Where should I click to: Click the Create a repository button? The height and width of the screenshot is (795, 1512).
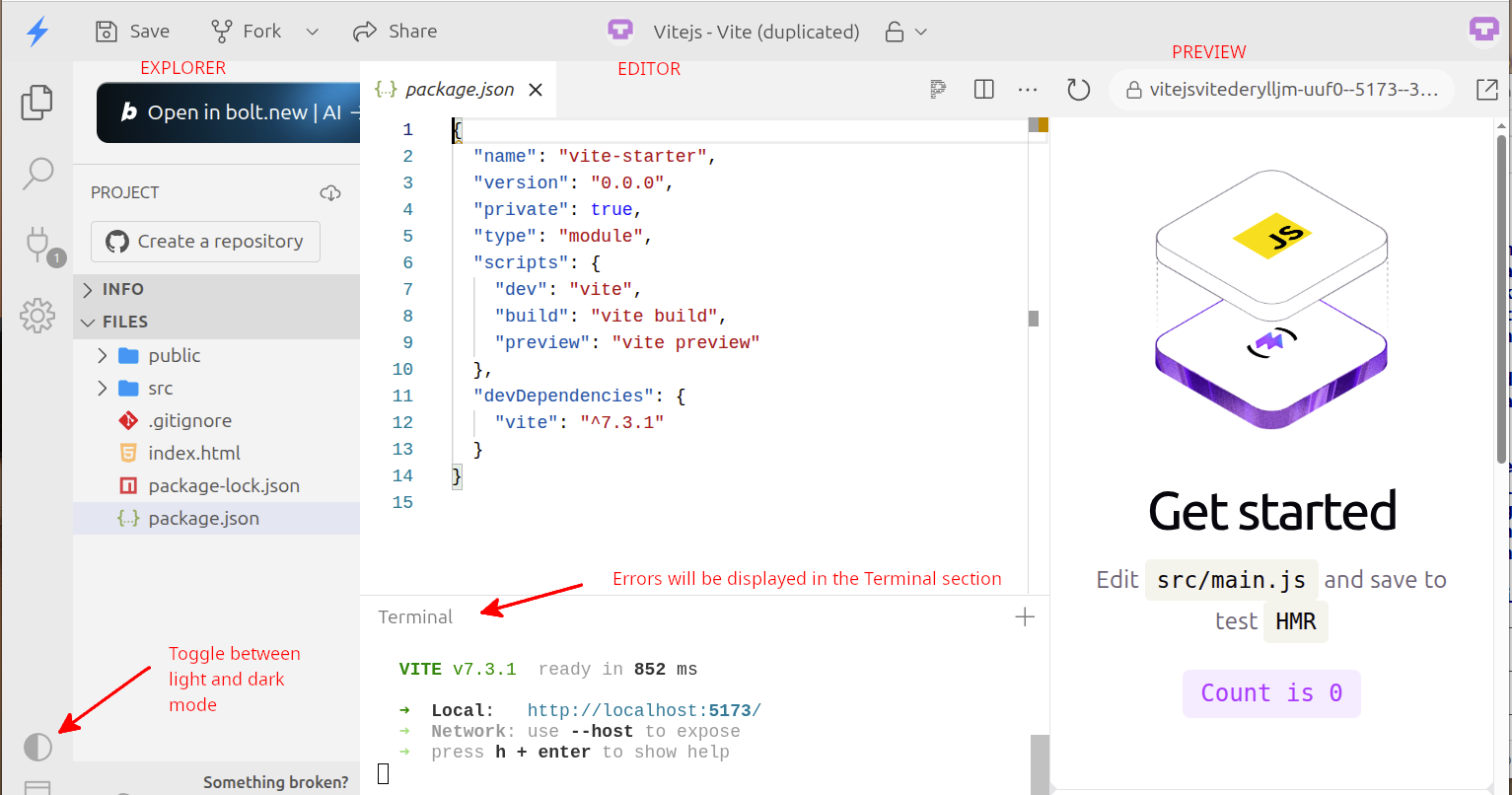tap(205, 242)
